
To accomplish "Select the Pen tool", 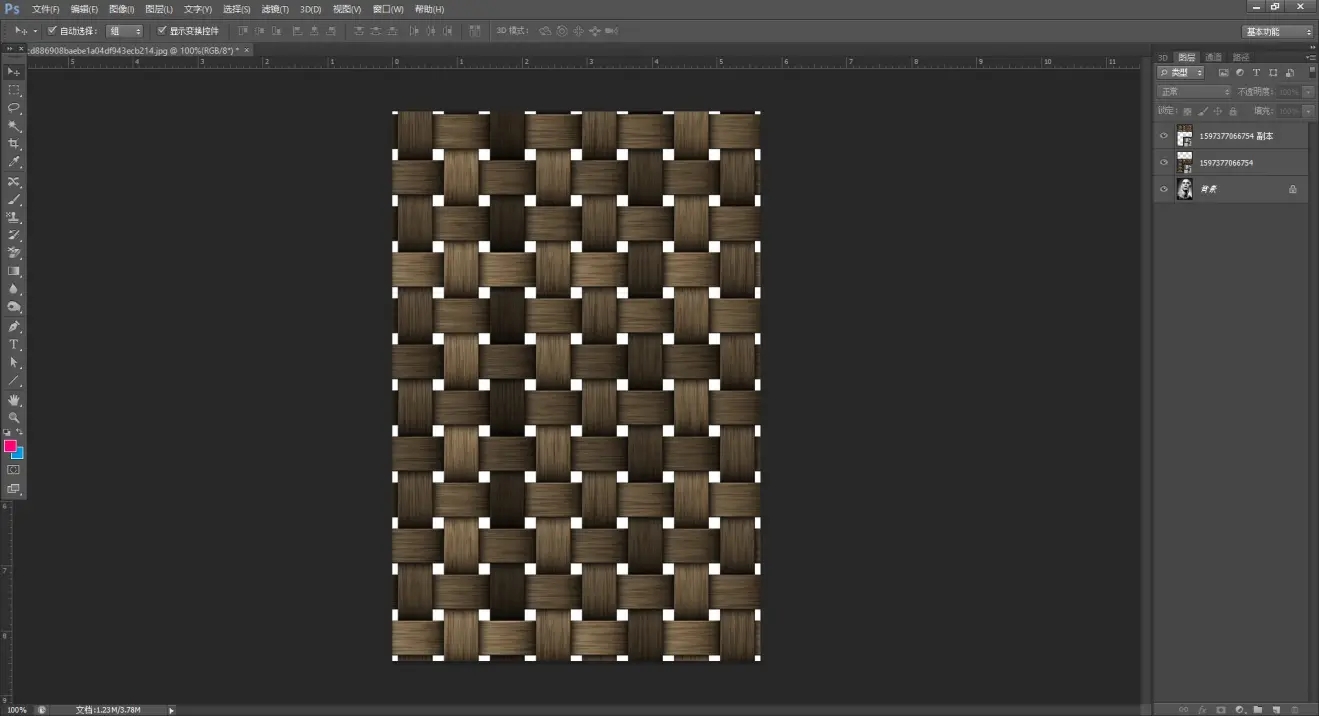I will (x=14, y=327).
